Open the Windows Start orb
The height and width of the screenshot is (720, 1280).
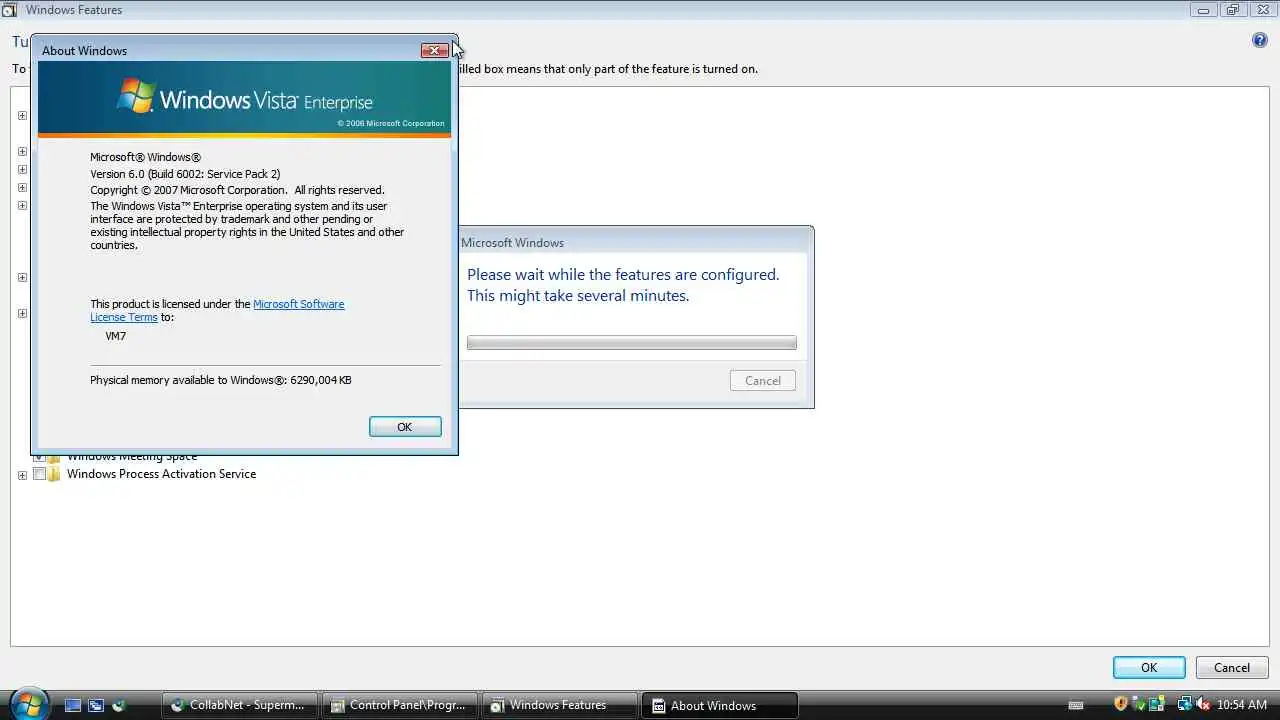tap(27, 704)
